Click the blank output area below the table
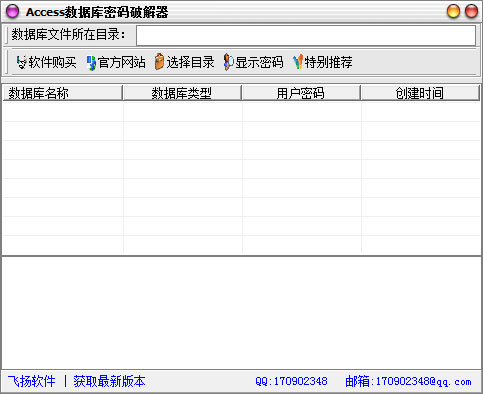483x394 pixels. (241, 313)
